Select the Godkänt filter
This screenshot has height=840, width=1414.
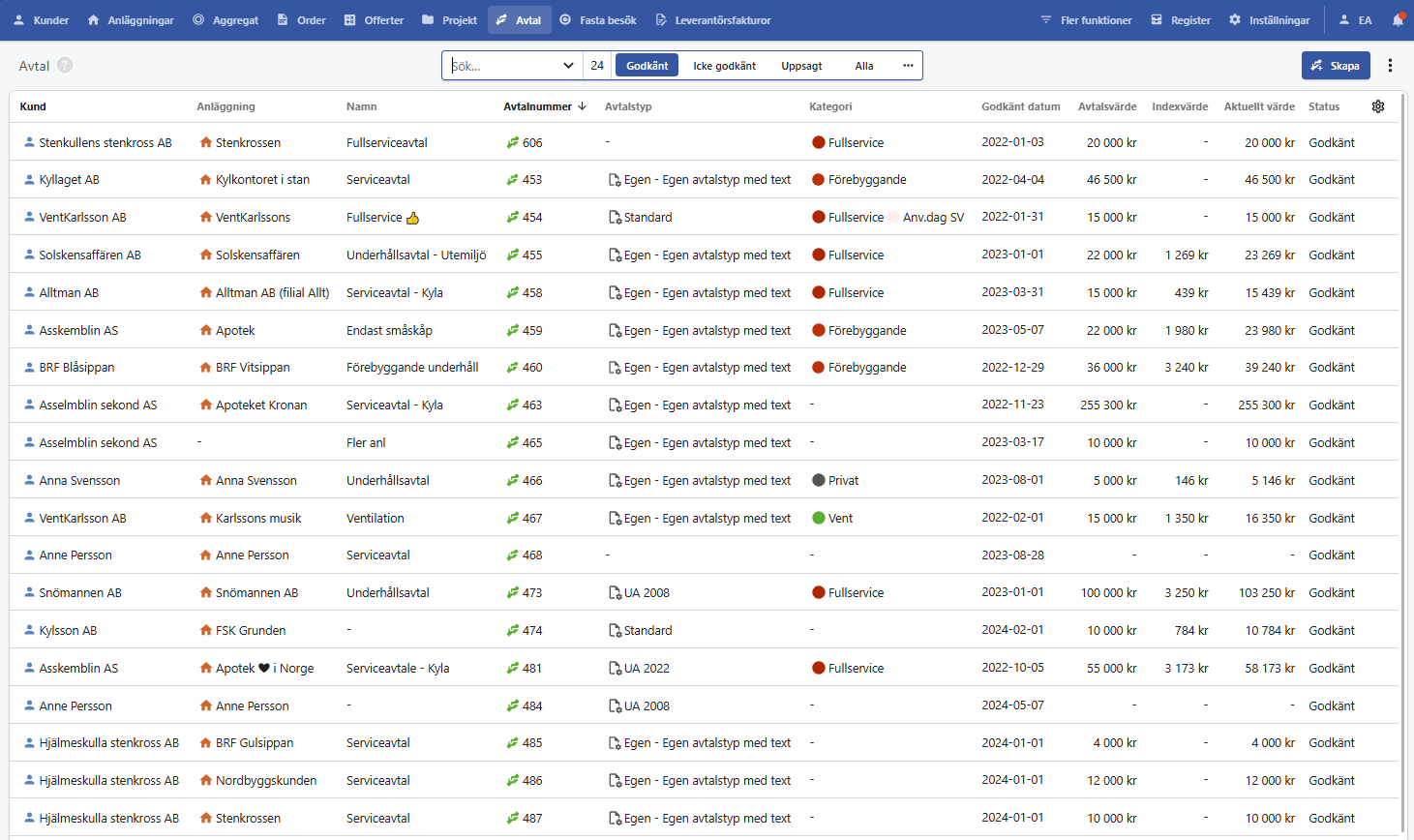pyautogui.click(x=647, y=66)
